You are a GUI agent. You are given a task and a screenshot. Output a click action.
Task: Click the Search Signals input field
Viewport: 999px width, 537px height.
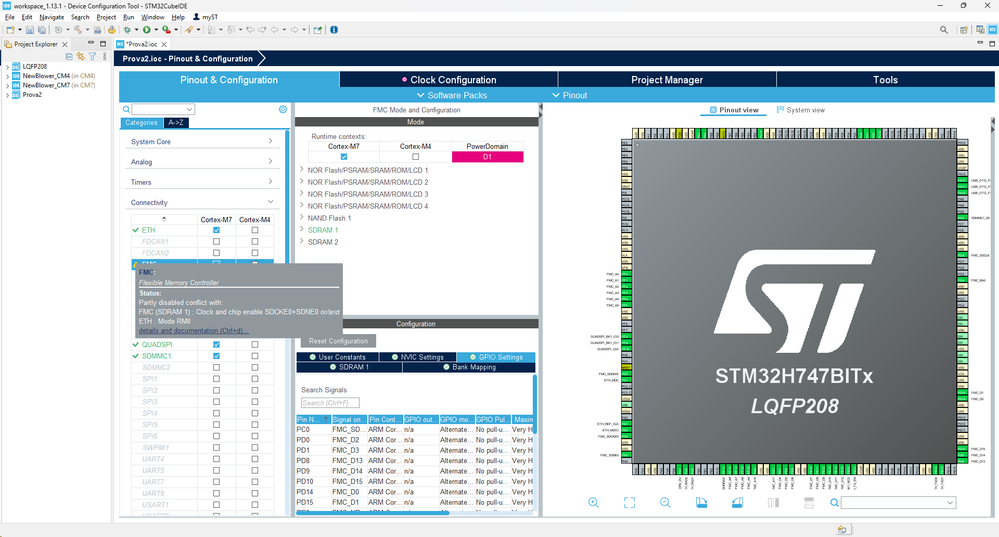click(330, 403)
